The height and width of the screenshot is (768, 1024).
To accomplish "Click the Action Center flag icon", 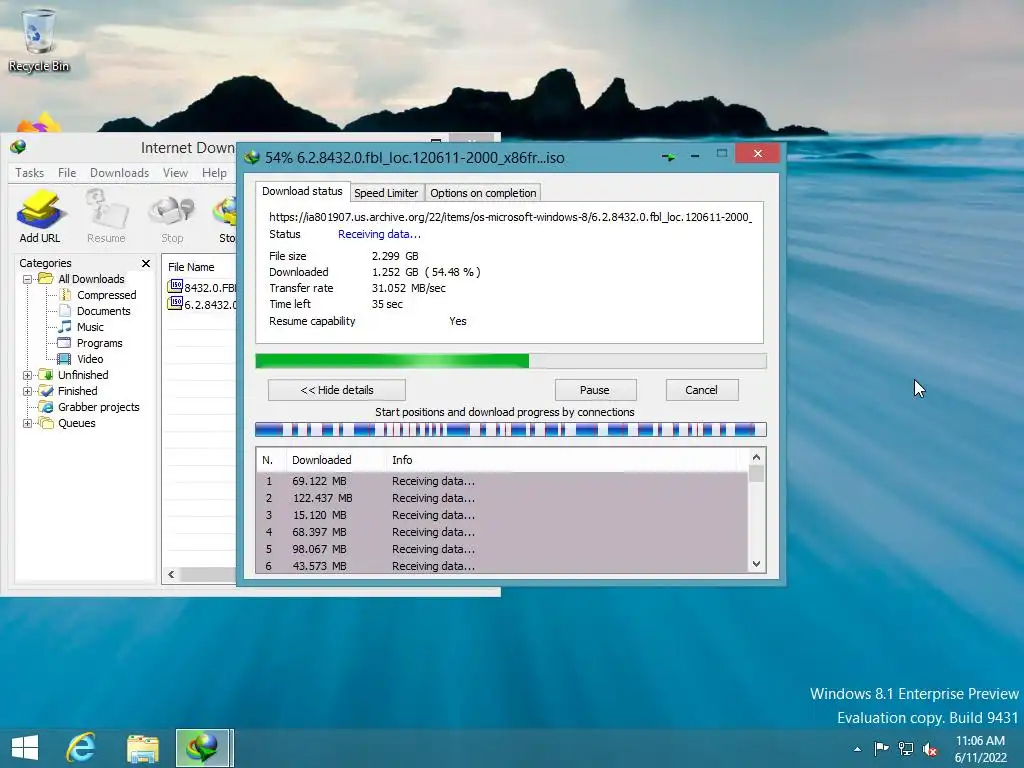I will pos(881,748).
